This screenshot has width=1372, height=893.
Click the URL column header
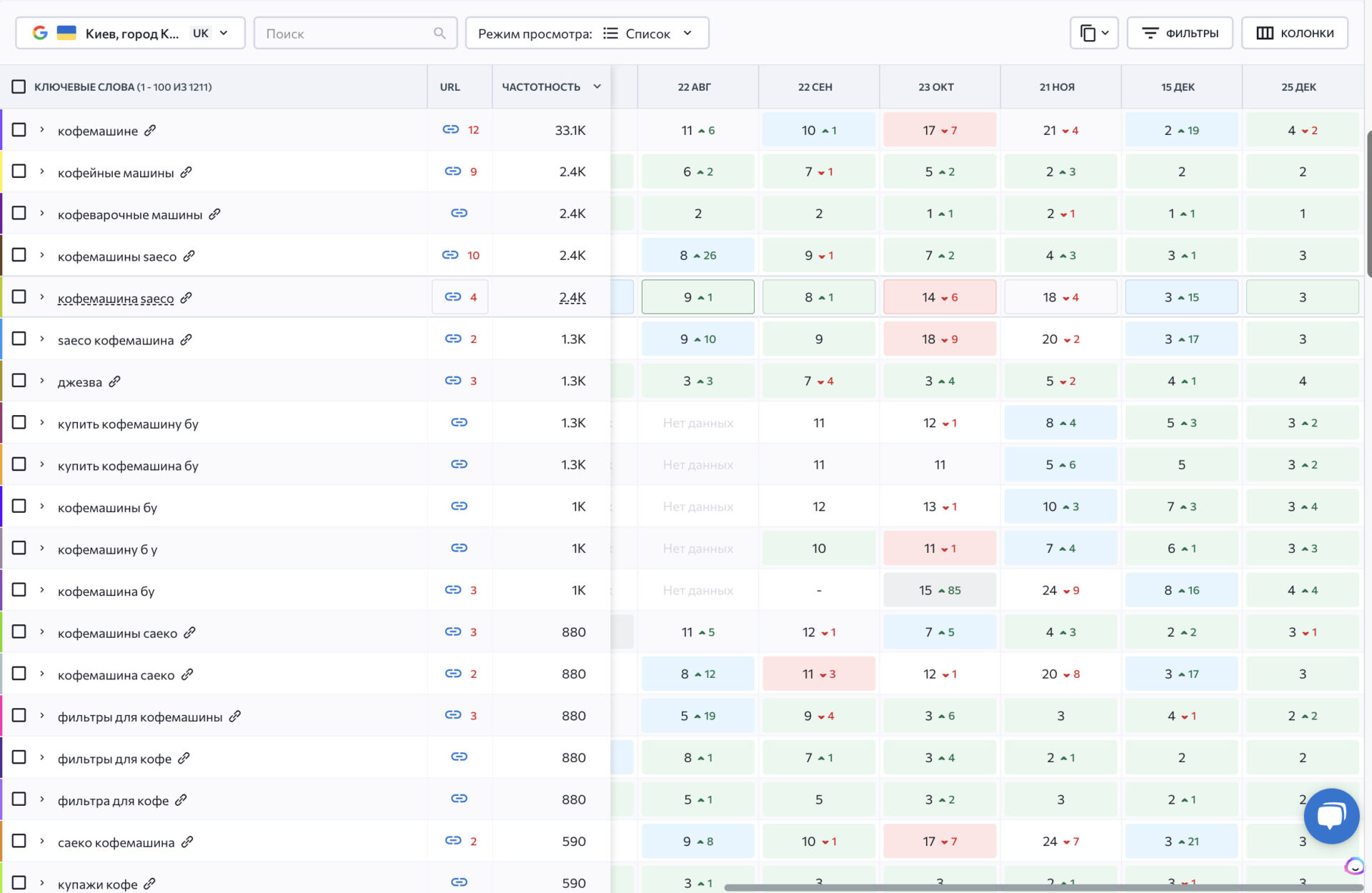pyautogui.click(x=449, y=86)
